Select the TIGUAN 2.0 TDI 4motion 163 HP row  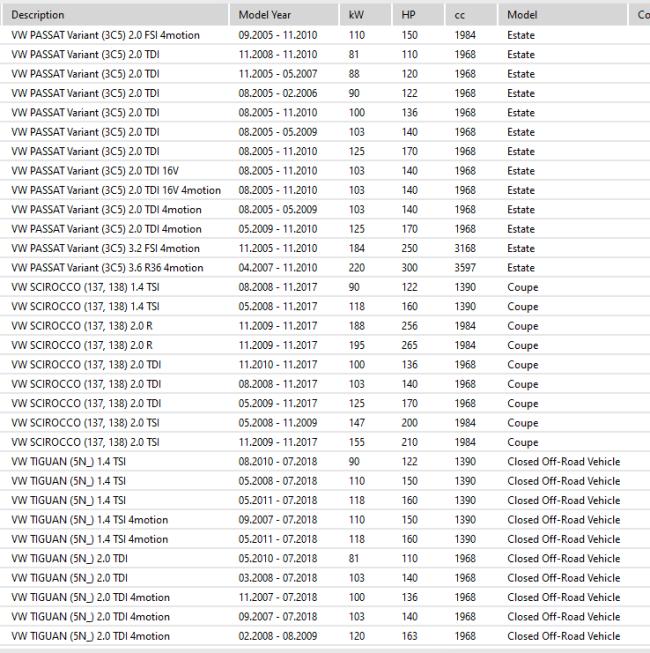tap(325, 636)
